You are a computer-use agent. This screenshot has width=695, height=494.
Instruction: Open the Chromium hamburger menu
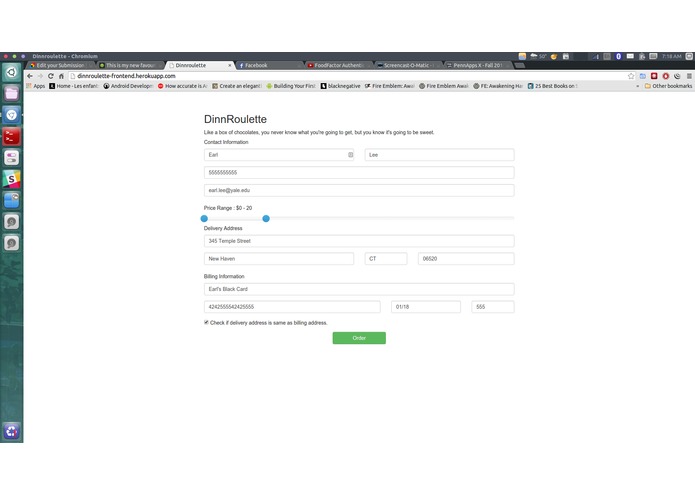[689, 76]
